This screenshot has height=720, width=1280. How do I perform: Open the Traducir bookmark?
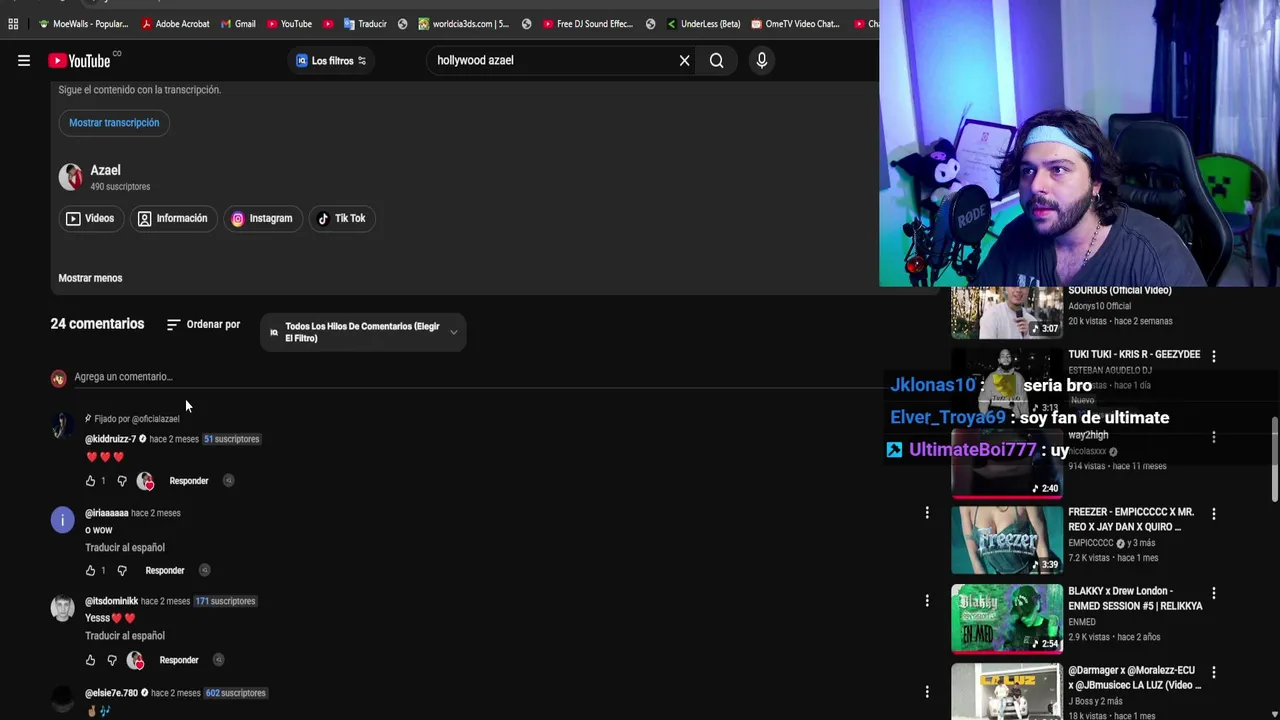pos(365,24)
